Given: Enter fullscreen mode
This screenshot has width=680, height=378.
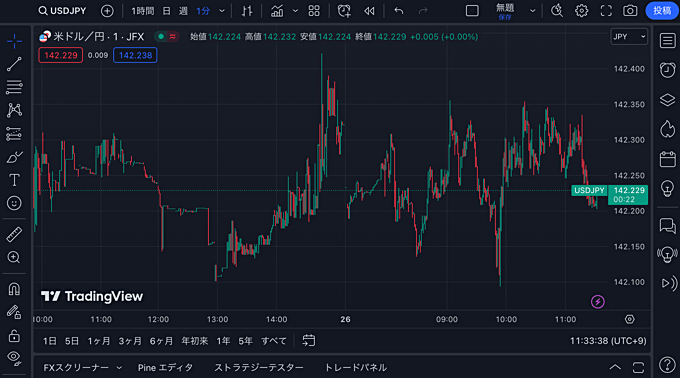Looking at the screenshot, I should click(606, 11).
